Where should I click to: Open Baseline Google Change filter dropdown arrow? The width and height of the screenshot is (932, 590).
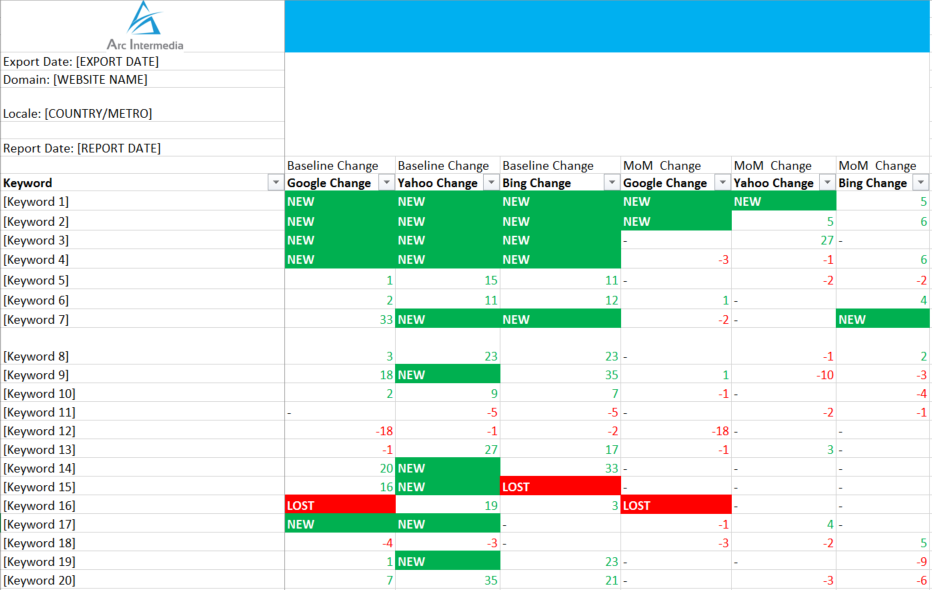click(x=385, y=183)
